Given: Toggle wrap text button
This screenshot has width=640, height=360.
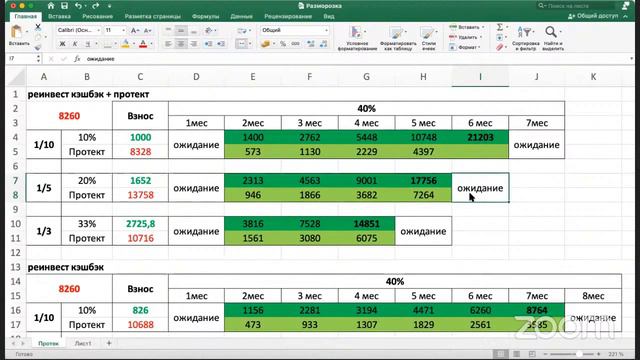Looking at the screenshot, I should coord(242,30).
